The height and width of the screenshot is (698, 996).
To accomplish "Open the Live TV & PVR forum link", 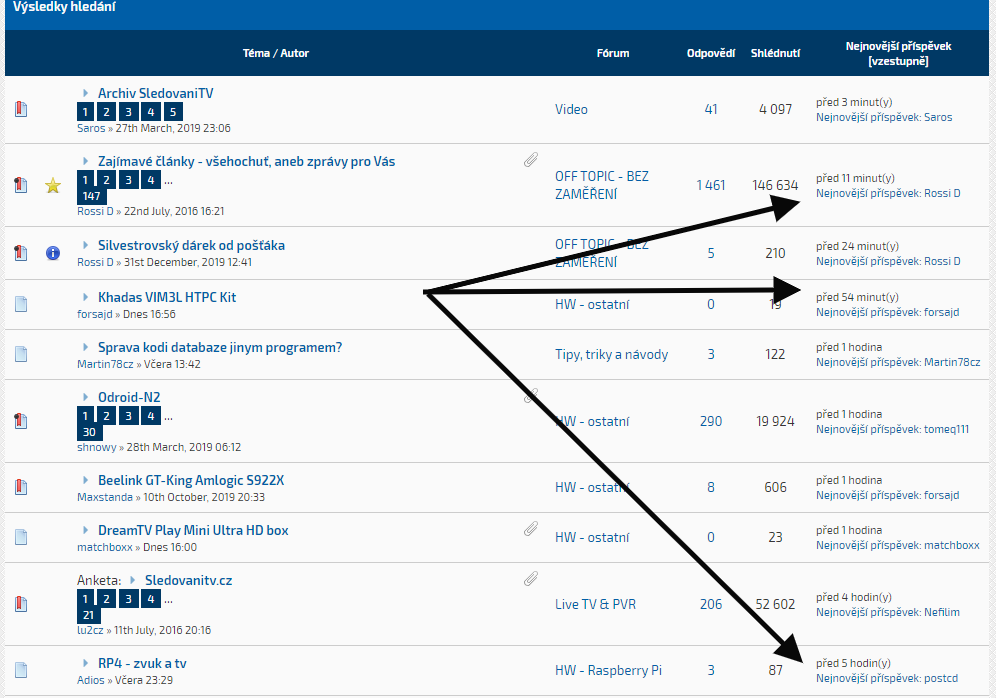I will pos(595,604).
